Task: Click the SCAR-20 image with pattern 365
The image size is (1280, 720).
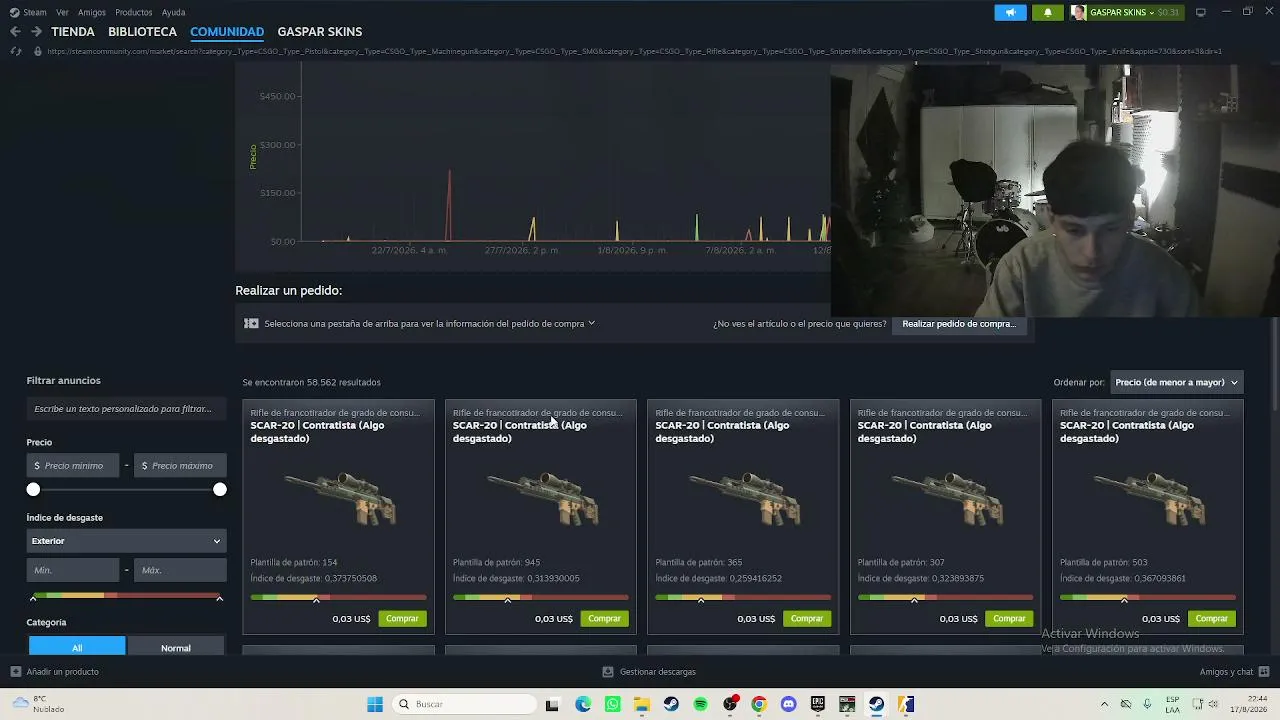Action: tap(743, 497)
